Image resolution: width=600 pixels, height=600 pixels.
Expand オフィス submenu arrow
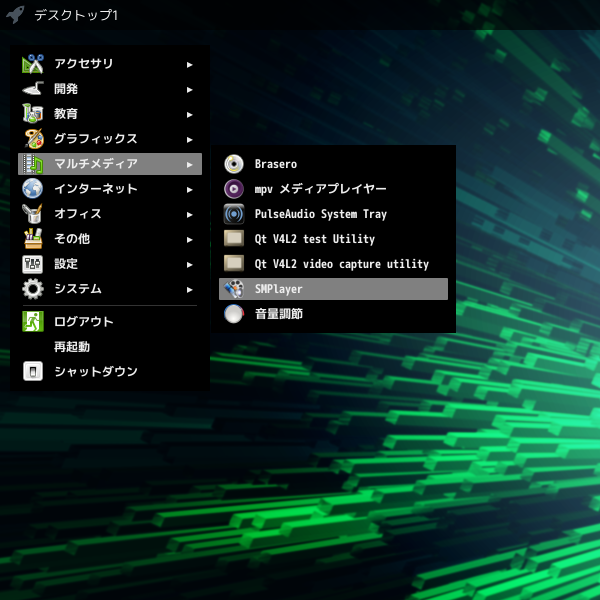click(x=189, y=215)
